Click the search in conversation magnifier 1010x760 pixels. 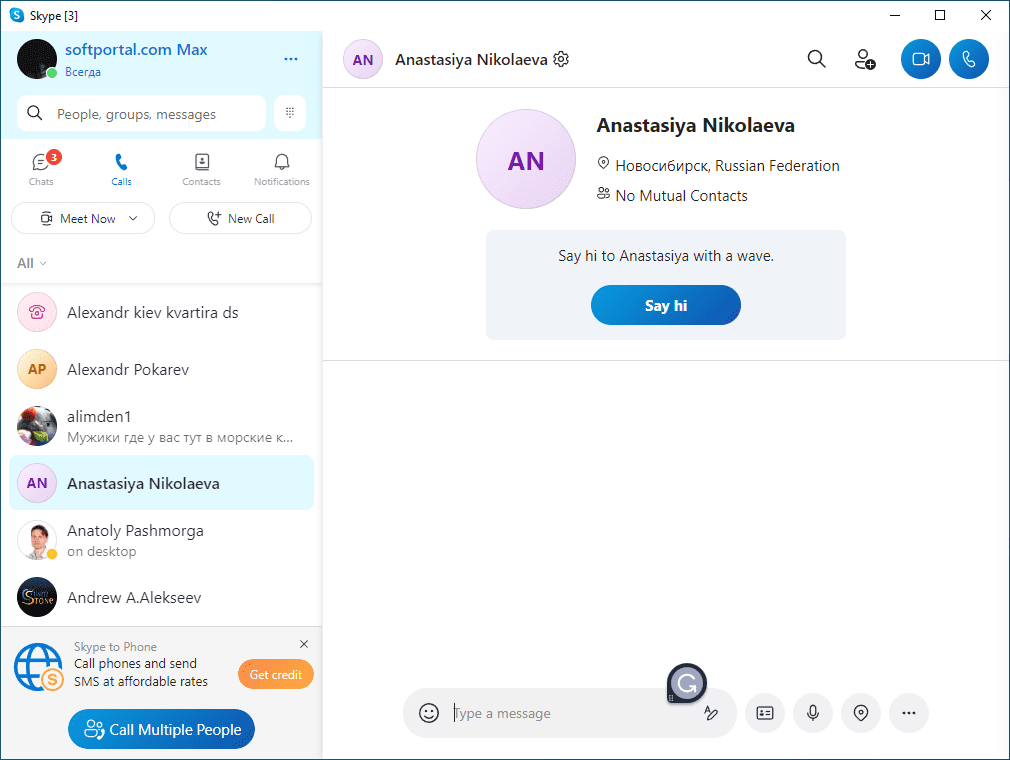(x=816, y=59)
